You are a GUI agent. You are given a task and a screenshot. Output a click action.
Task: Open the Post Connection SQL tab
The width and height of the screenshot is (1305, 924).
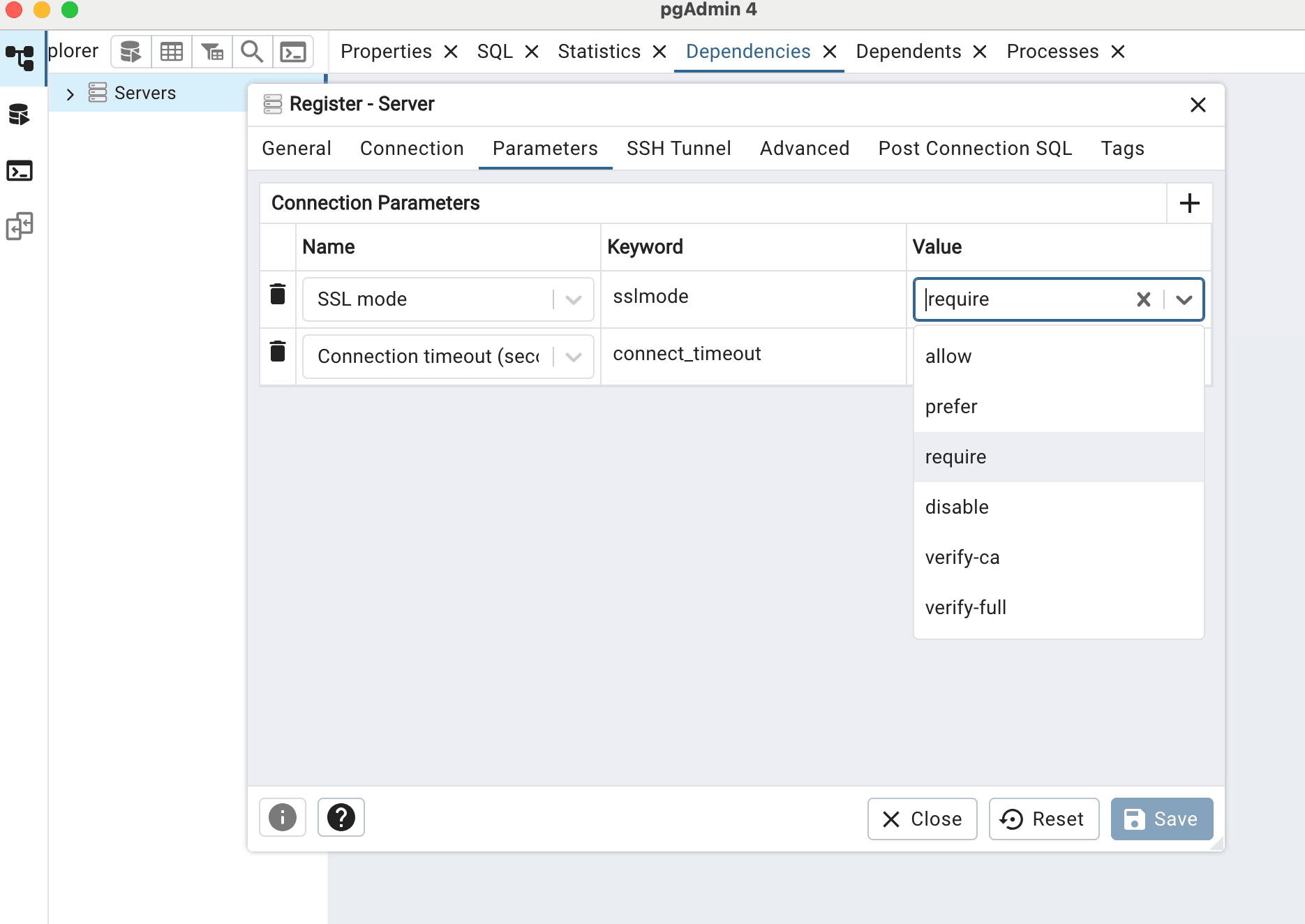pyautogui.click(x=975, y=149)
